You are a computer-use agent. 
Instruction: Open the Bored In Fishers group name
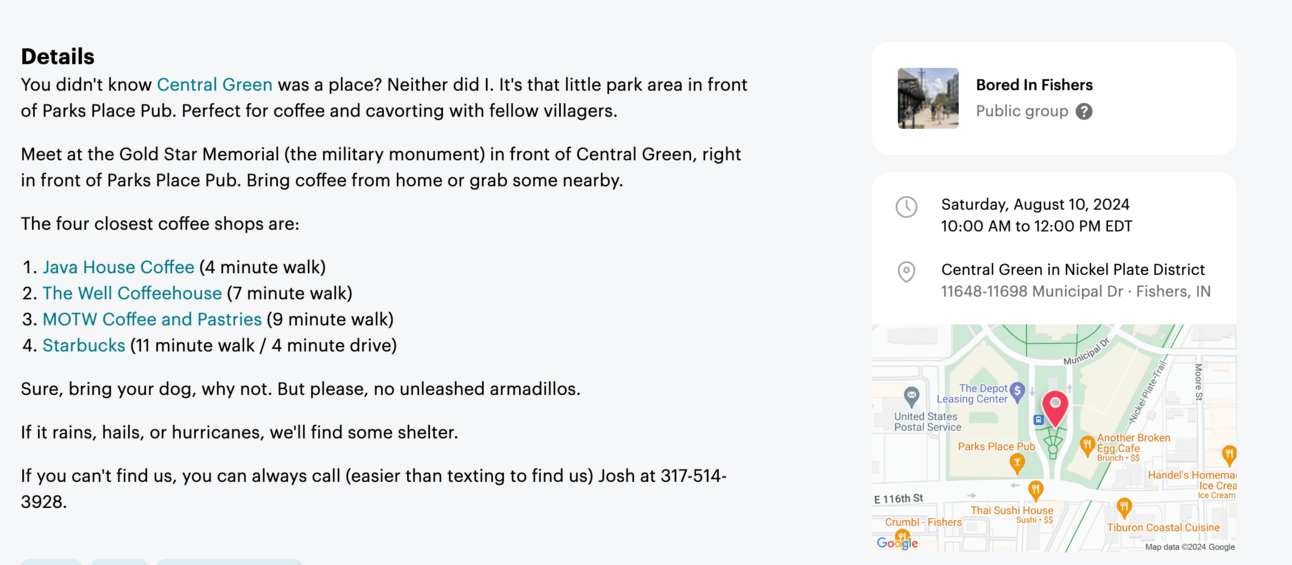point(1034,85)
